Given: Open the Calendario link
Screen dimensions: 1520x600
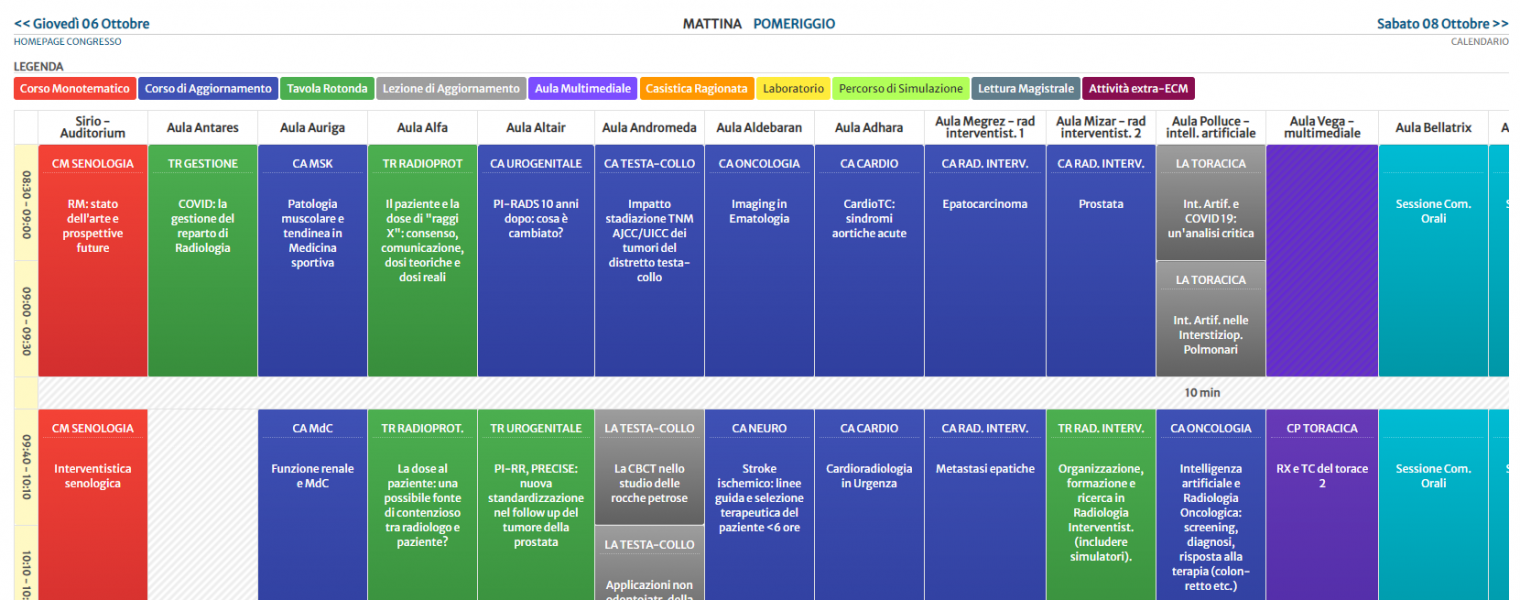Looking at the screenshot, I should [x=1479, y=42].
